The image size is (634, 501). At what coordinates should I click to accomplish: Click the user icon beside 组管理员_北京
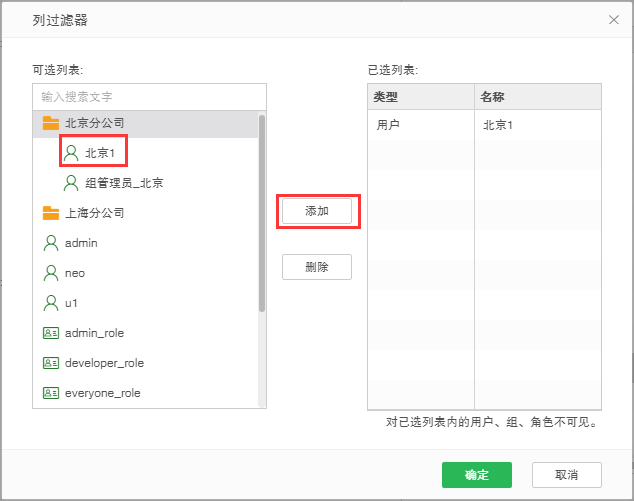coord(71,183)
